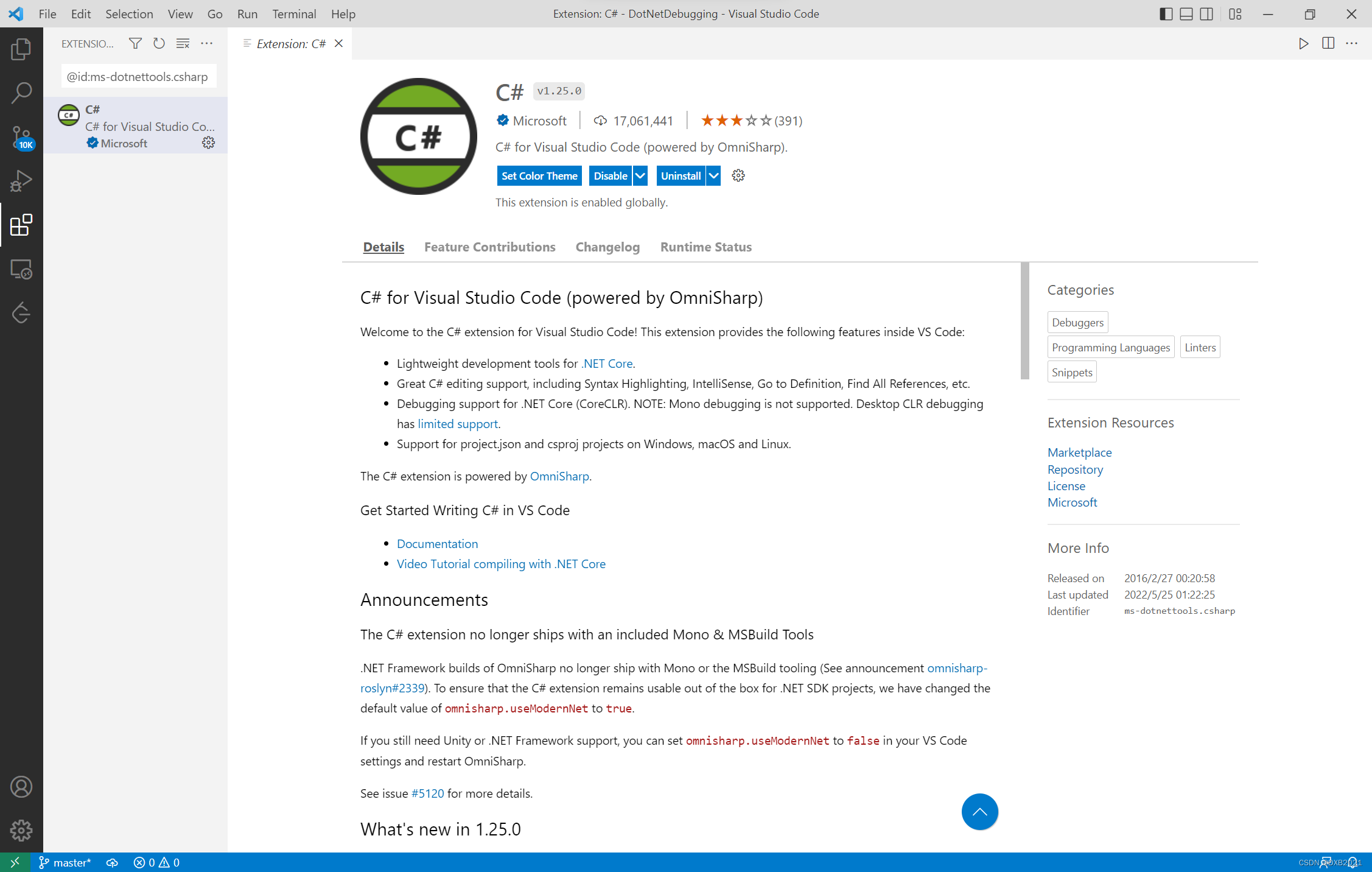The width and height of the screenshot is (1372, 872).
Task: Toggle bottom panel layout button
Action: click(x=1186, y=13)
